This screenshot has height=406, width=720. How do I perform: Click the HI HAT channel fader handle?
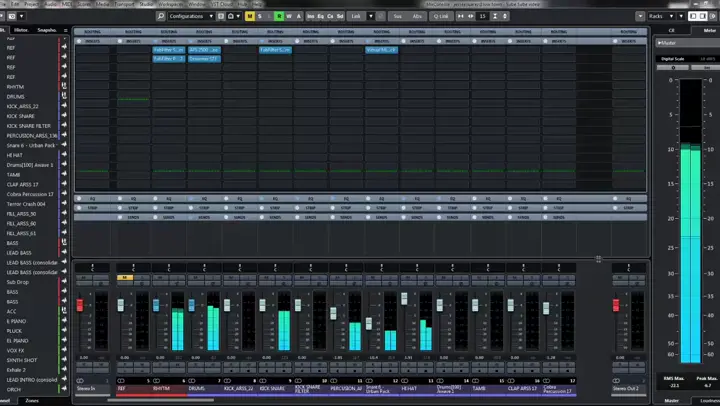click(404, 299)
